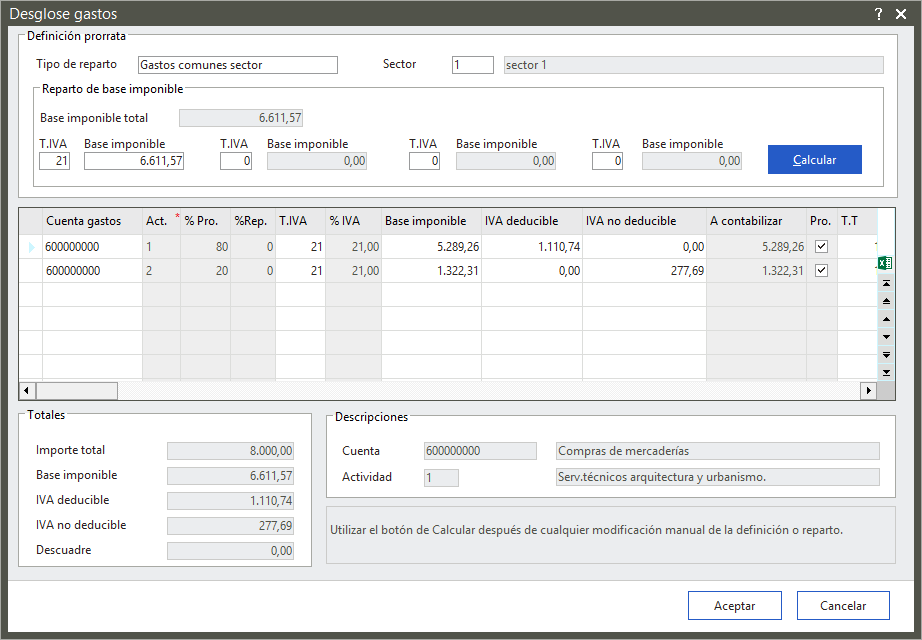922x640 pixels.
Task: Click the Cancelar button
Action: pos(843,605)
